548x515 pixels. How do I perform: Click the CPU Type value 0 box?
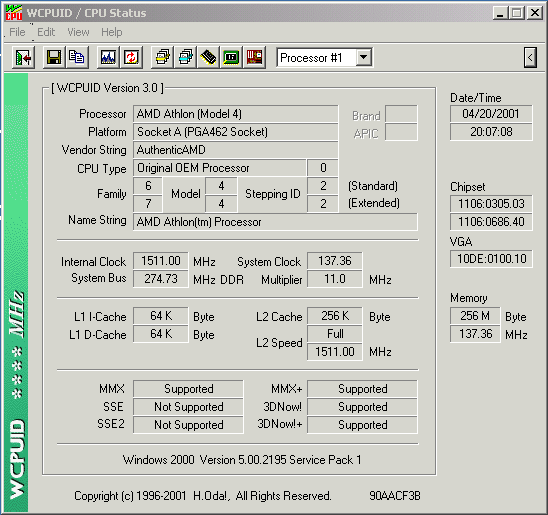pyautogui.click(x=323, y=168)
